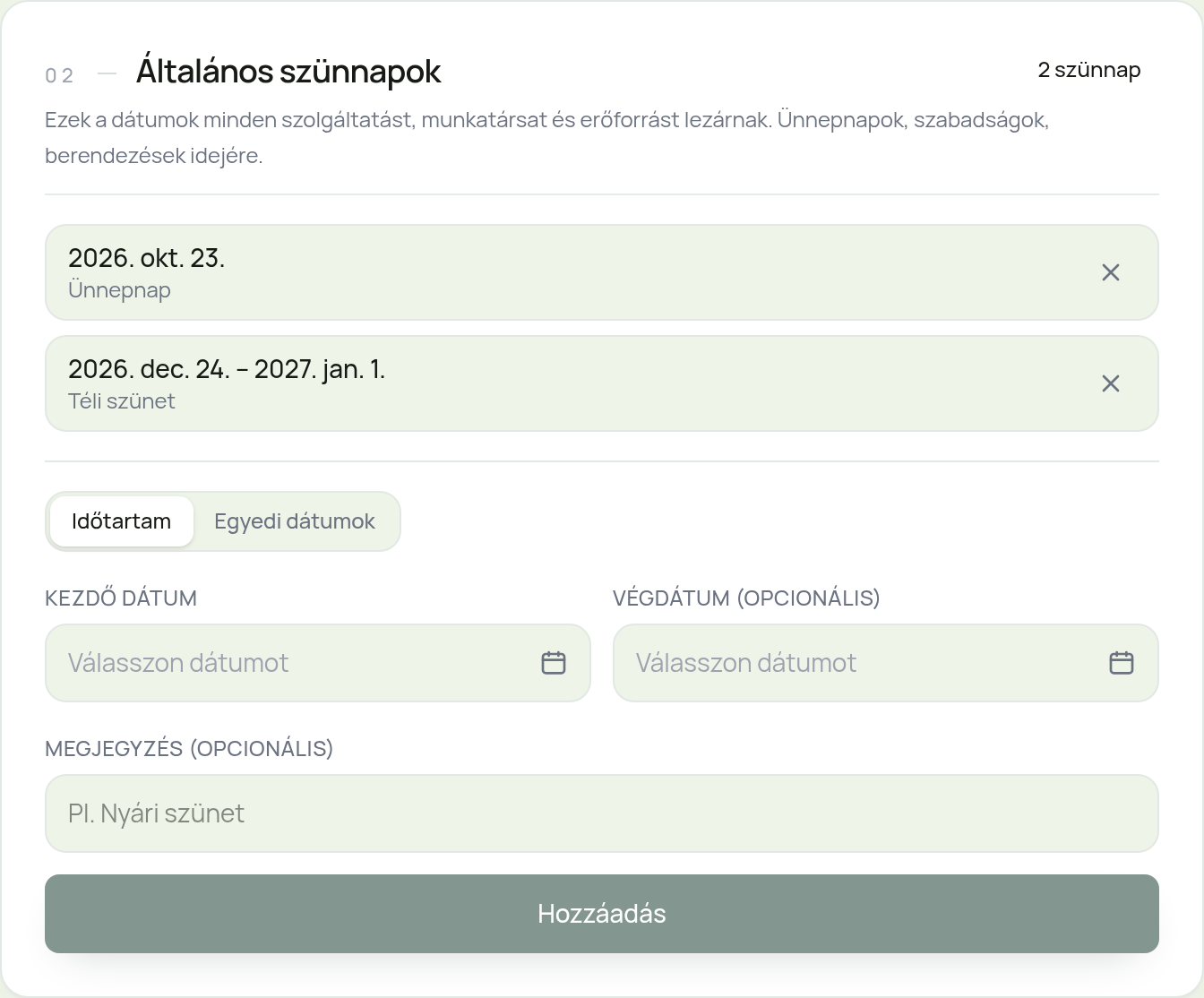Screen dimensions: 1204x998
Task: Select the Egyedi dátumok tab
Action: pos(295,521)
